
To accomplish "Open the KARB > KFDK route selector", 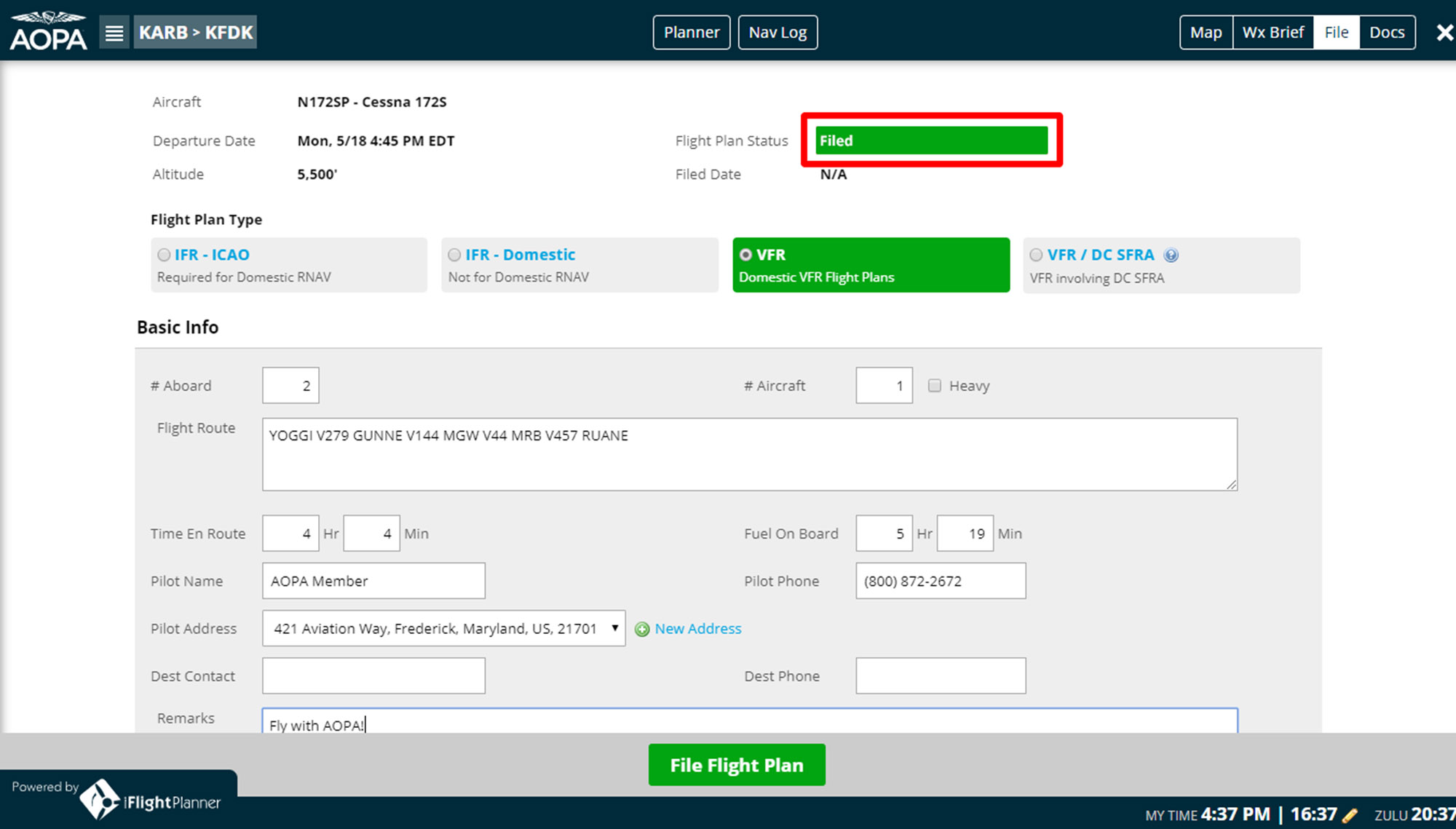I will (195, 33).
